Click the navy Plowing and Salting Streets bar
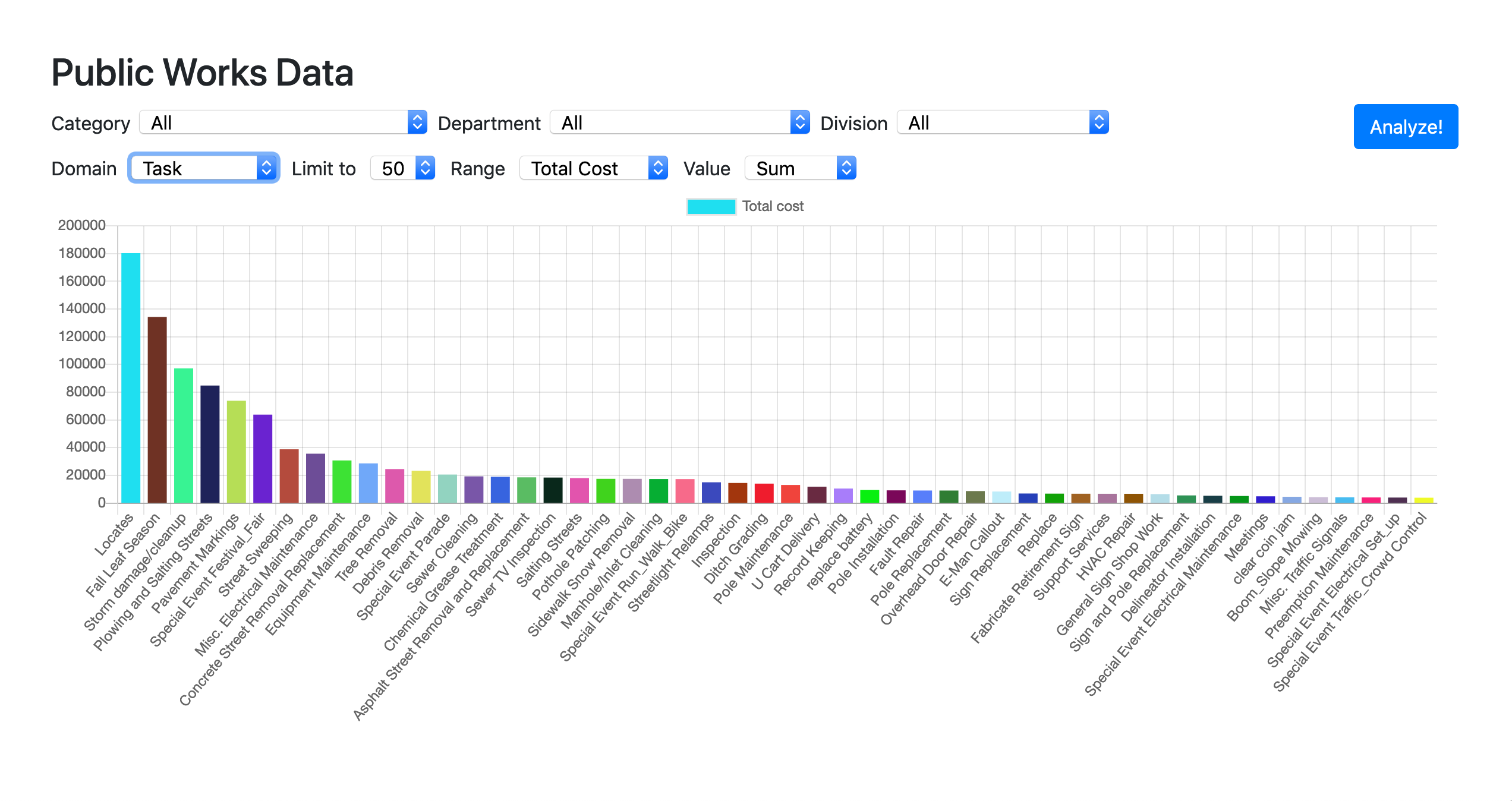 click(210, 444)
